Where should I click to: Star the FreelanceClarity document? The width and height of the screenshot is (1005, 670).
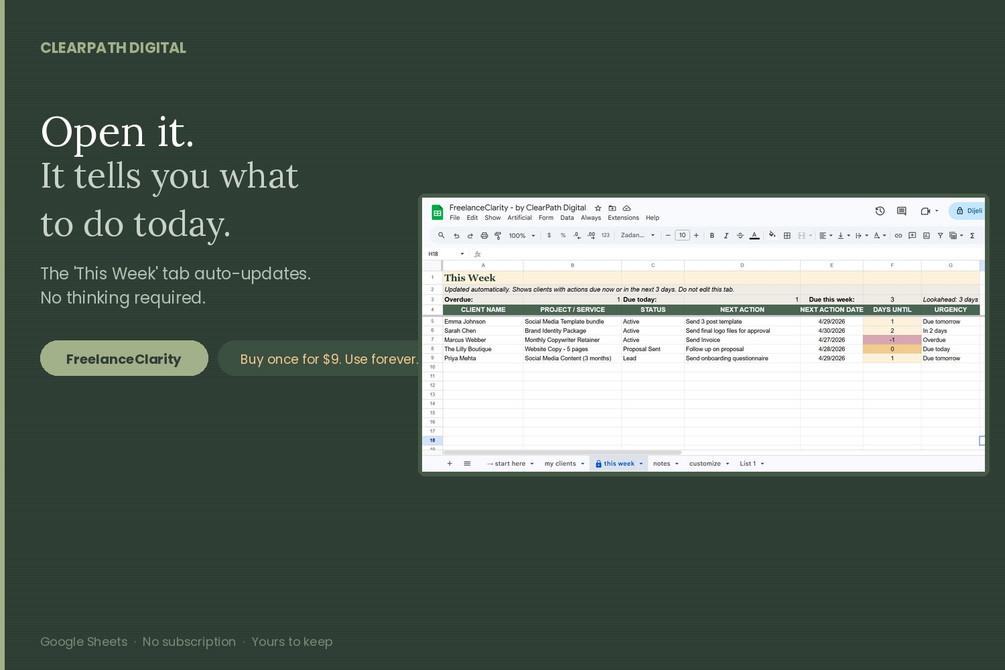pyautogui.click(x=598, y=208)
